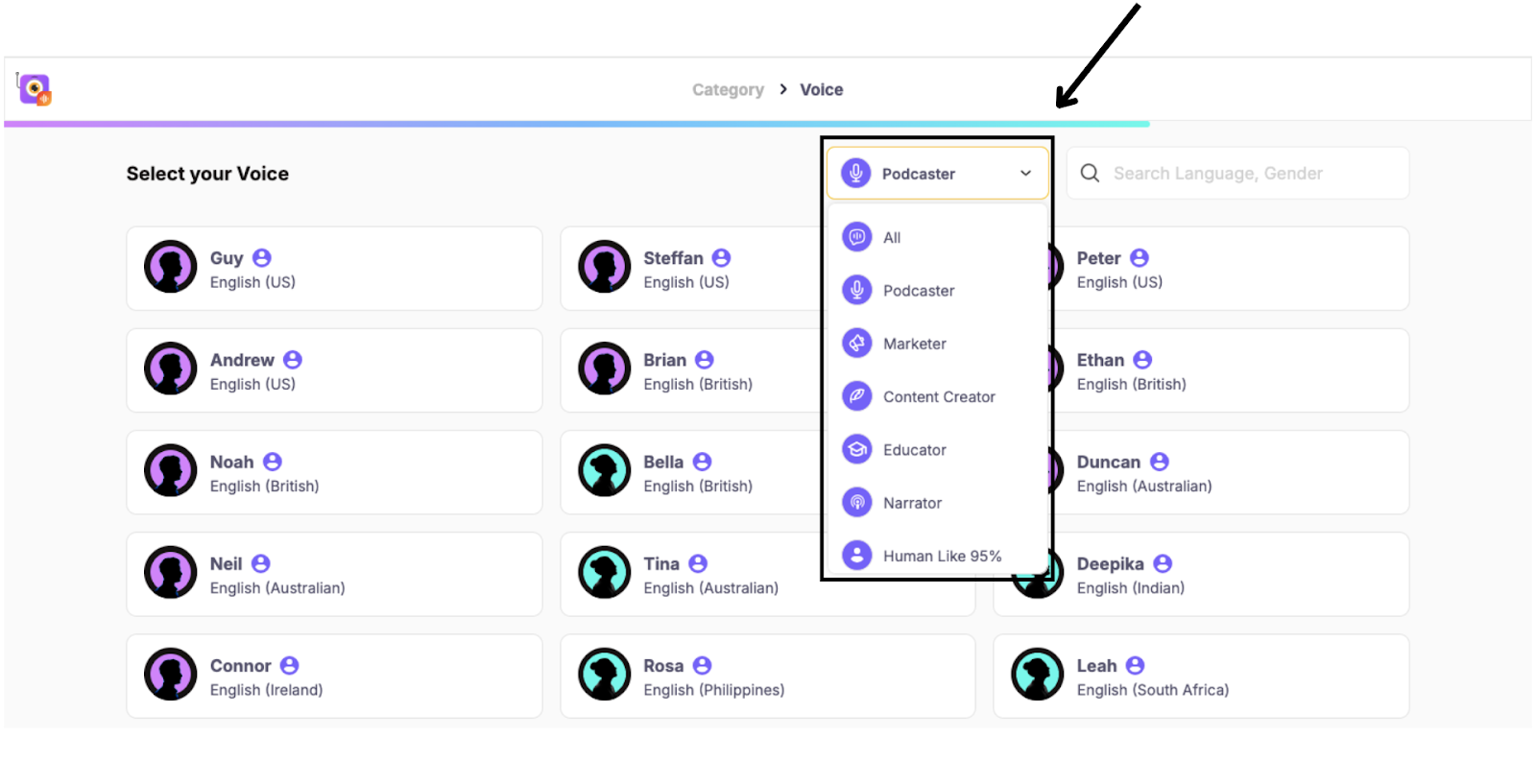This screenshot has width=1536, height=784.
Task: Choose Narrator from the dropdown list
Action: pos(938,503)
